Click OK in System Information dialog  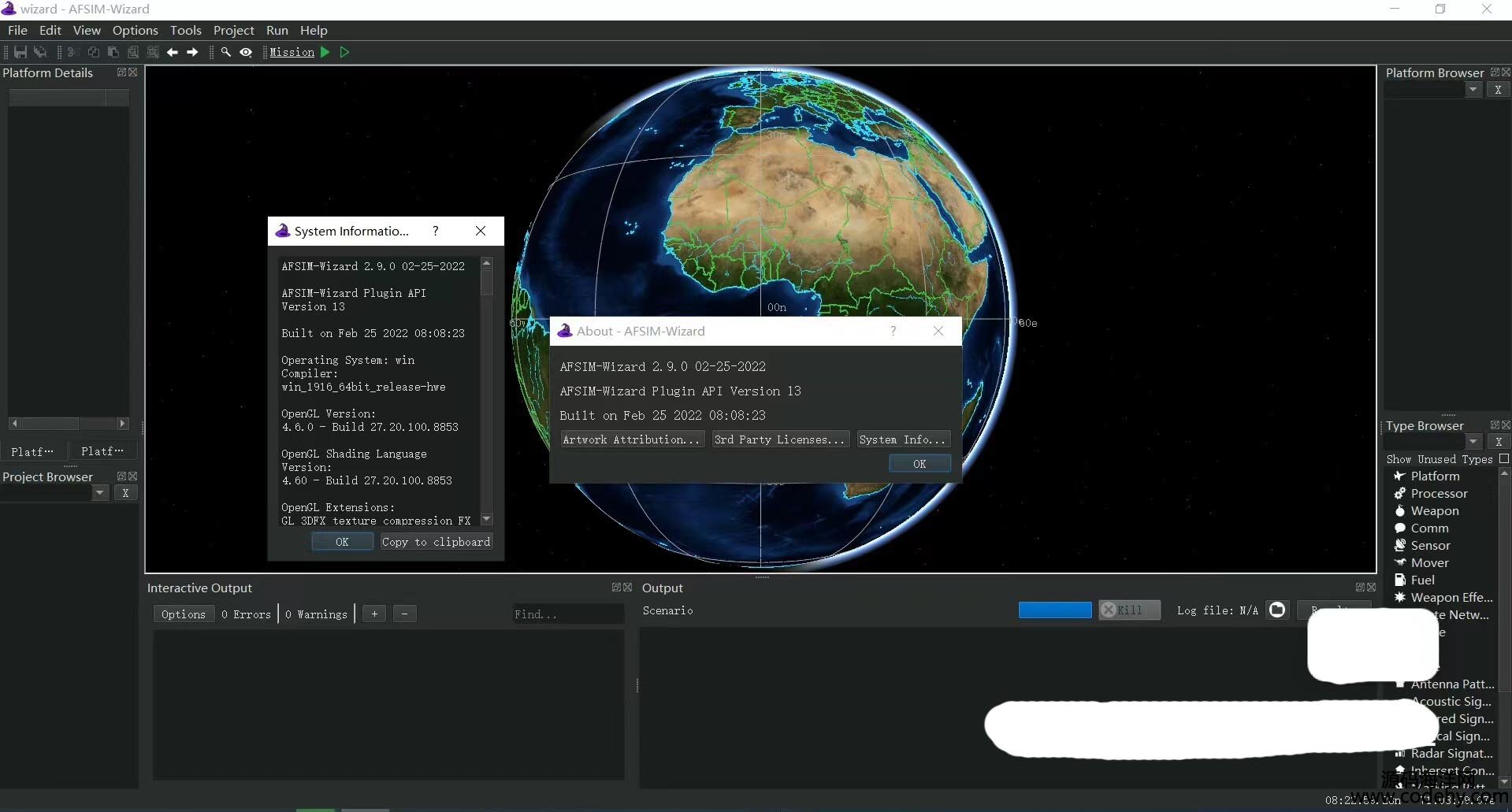point(342,542)
